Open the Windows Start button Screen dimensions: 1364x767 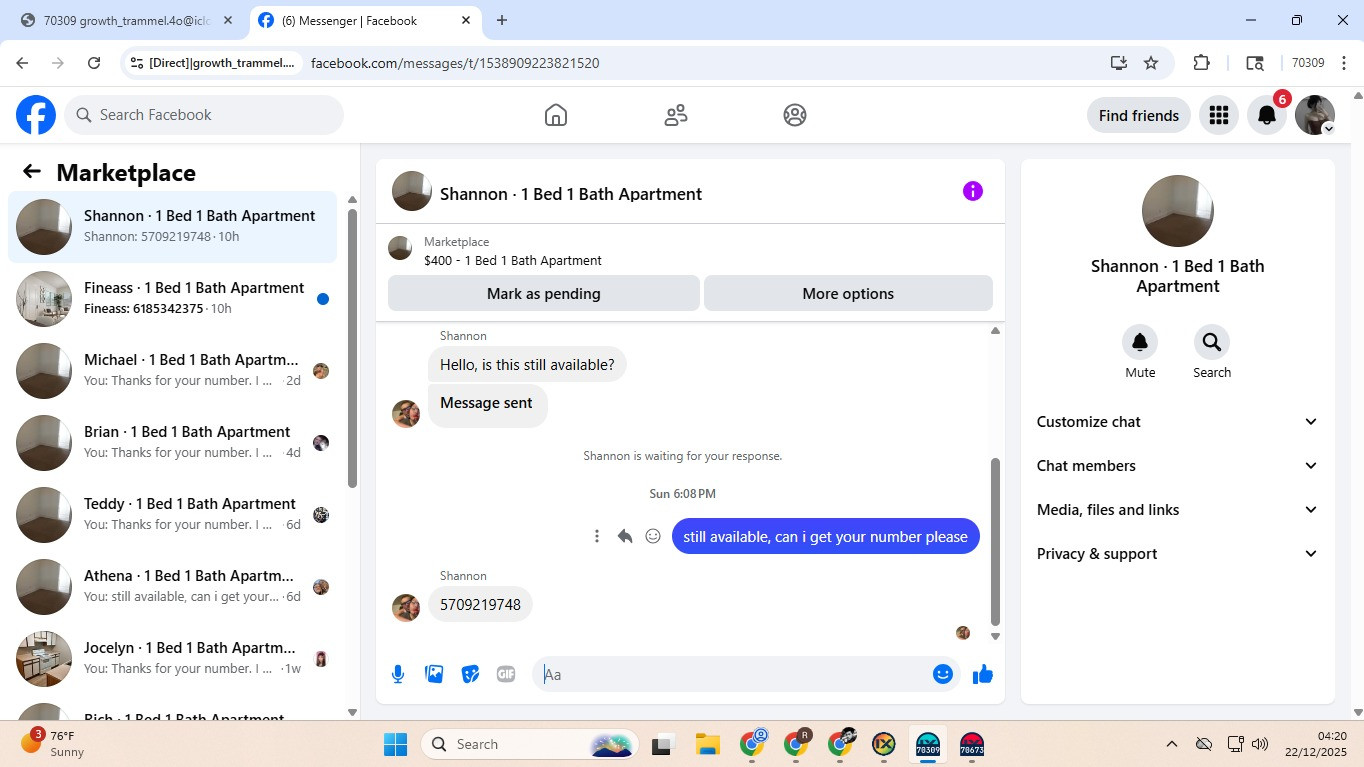396,744
